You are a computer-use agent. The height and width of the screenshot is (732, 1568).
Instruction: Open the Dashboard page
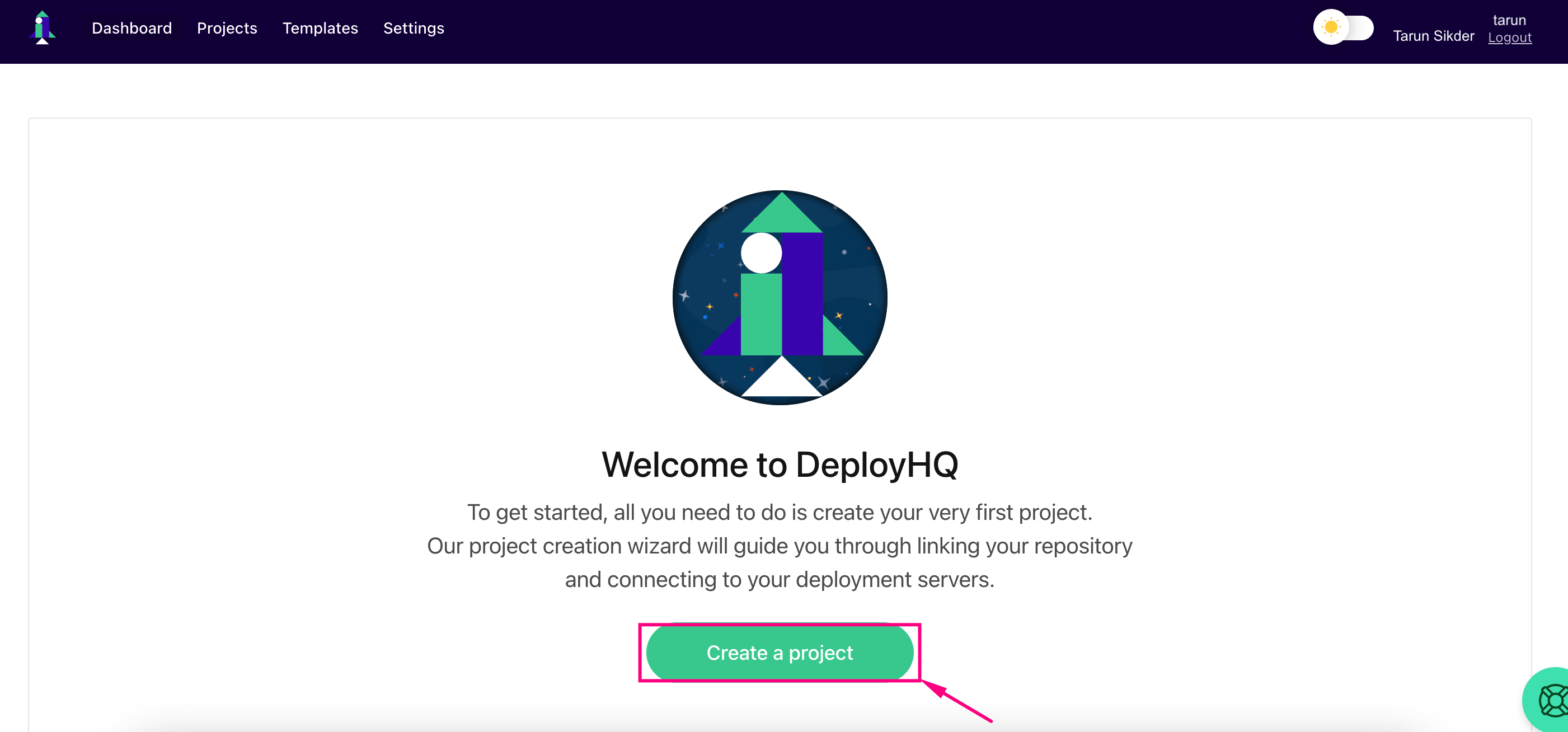(132, 28)
